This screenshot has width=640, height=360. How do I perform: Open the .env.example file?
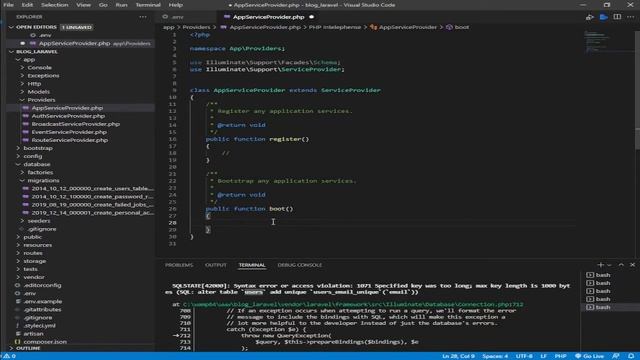pyautogui.click(x=43, y=301)
